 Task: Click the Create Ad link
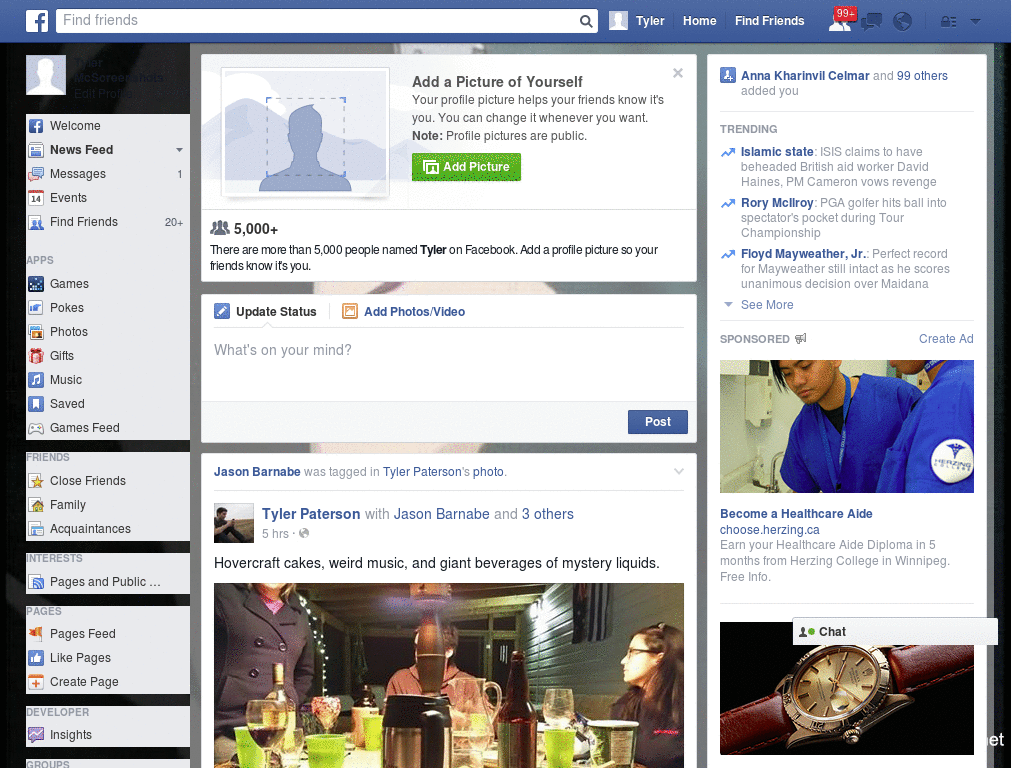coord(946,339)
